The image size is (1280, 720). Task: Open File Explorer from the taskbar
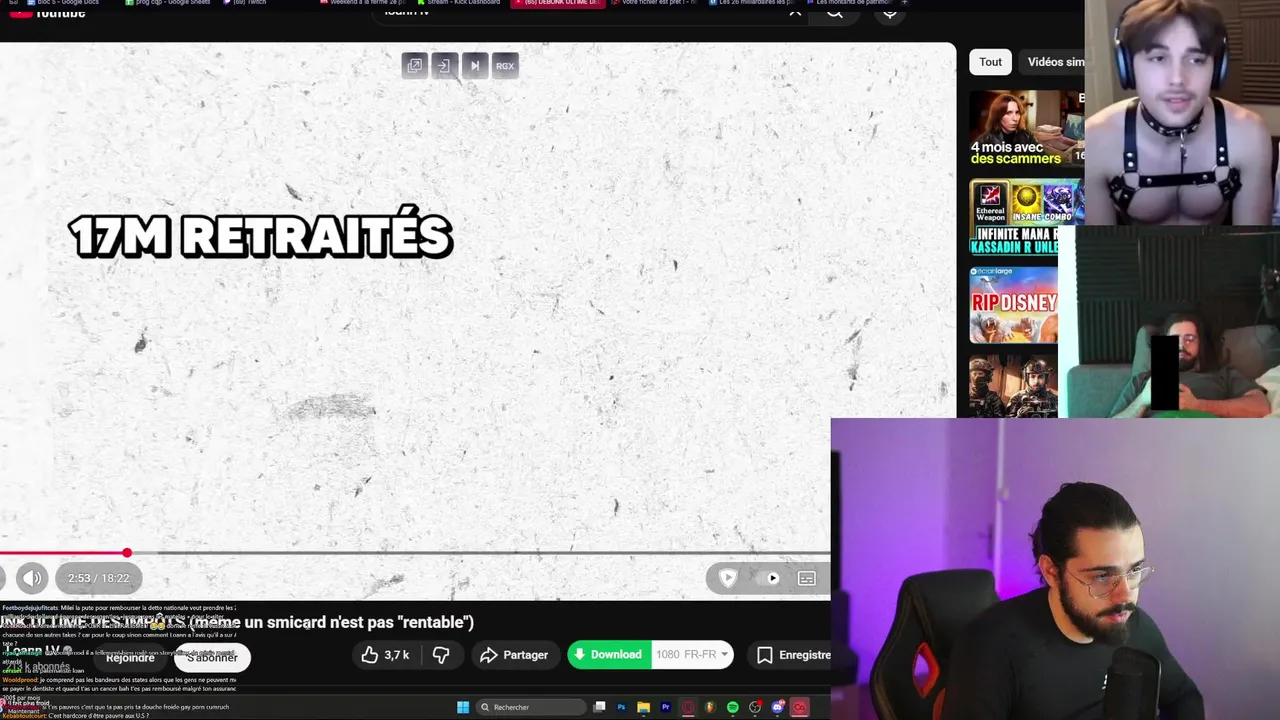[x=643, y=707]
